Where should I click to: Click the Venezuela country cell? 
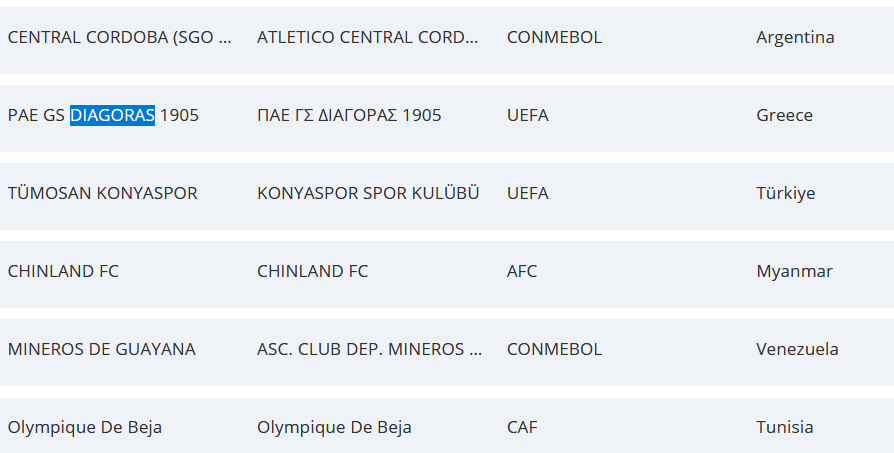(x=797, y=349)
